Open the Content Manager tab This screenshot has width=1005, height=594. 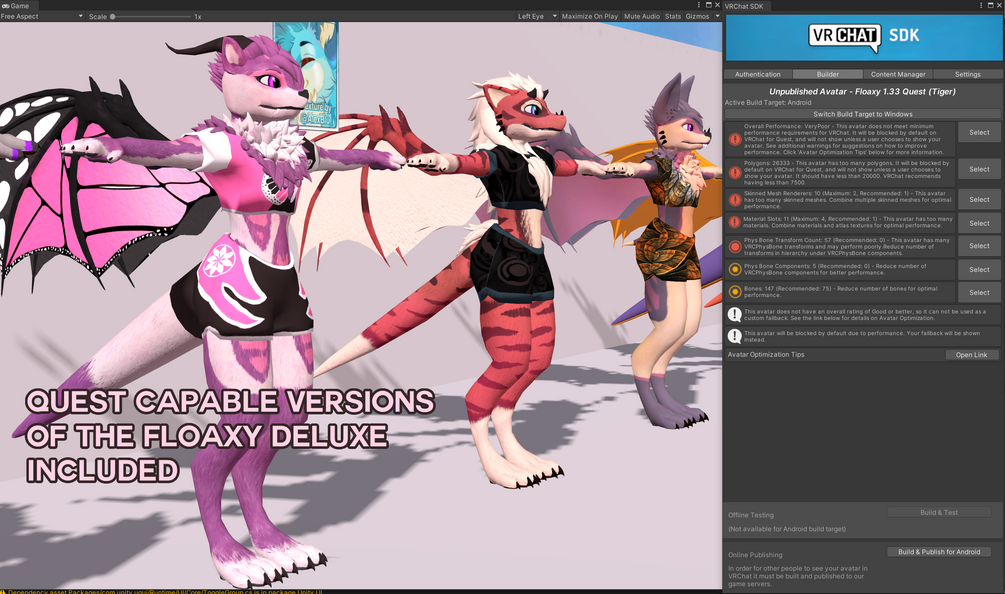[x=898, y=74]
